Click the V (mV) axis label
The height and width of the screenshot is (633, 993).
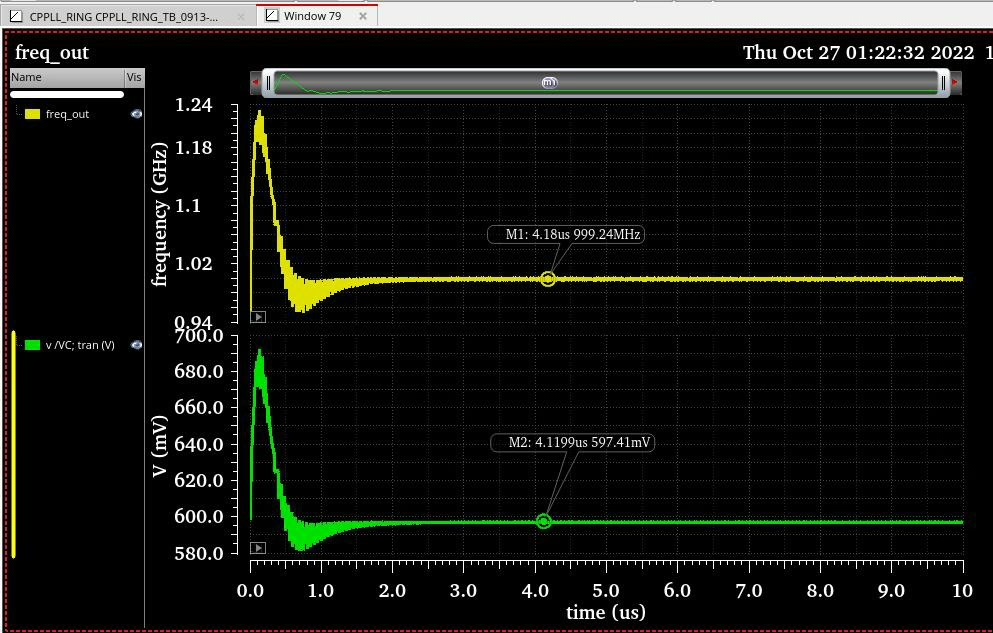click(160, 446)
